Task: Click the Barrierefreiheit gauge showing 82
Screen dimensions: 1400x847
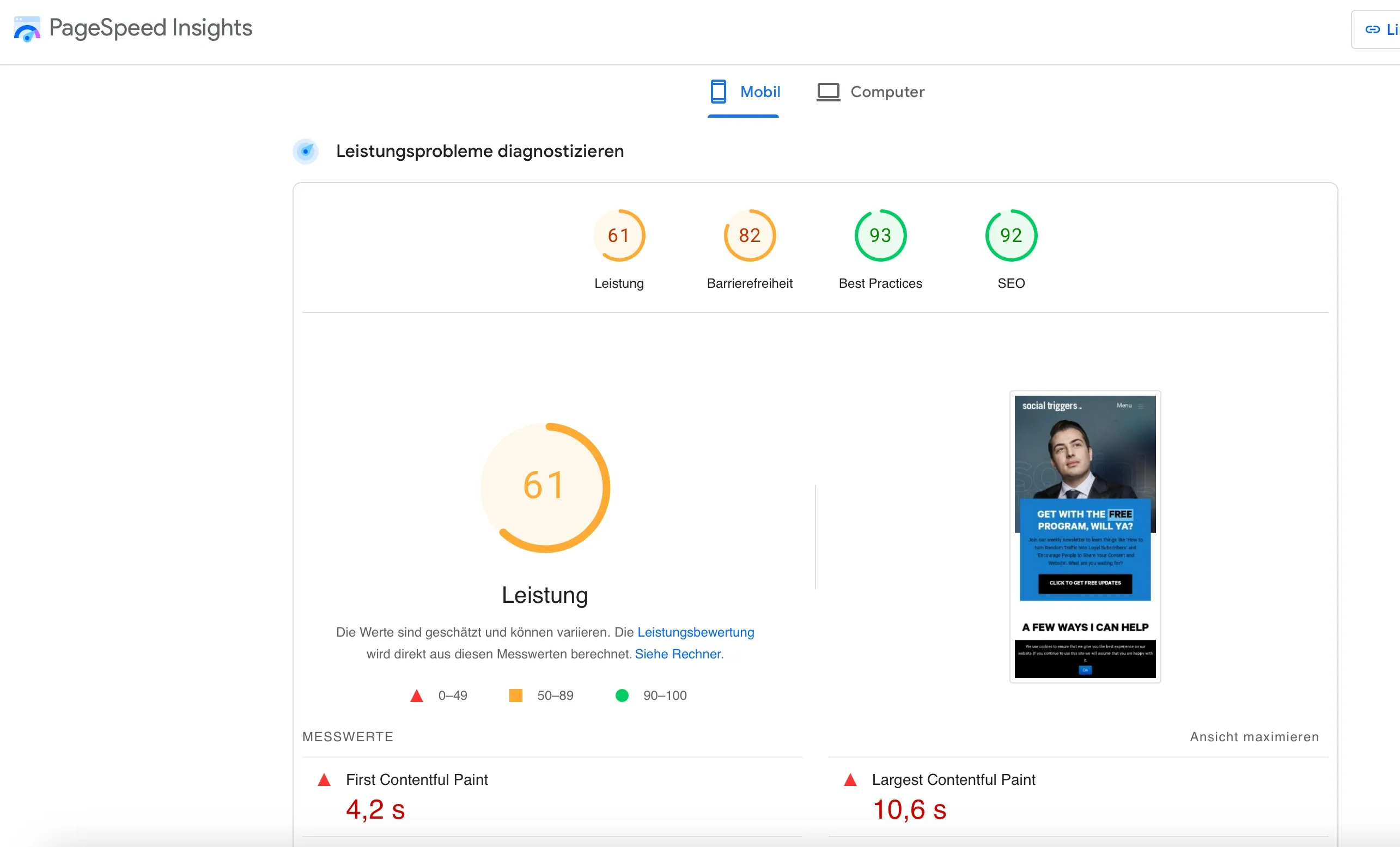Action: (x=749, y=235)
